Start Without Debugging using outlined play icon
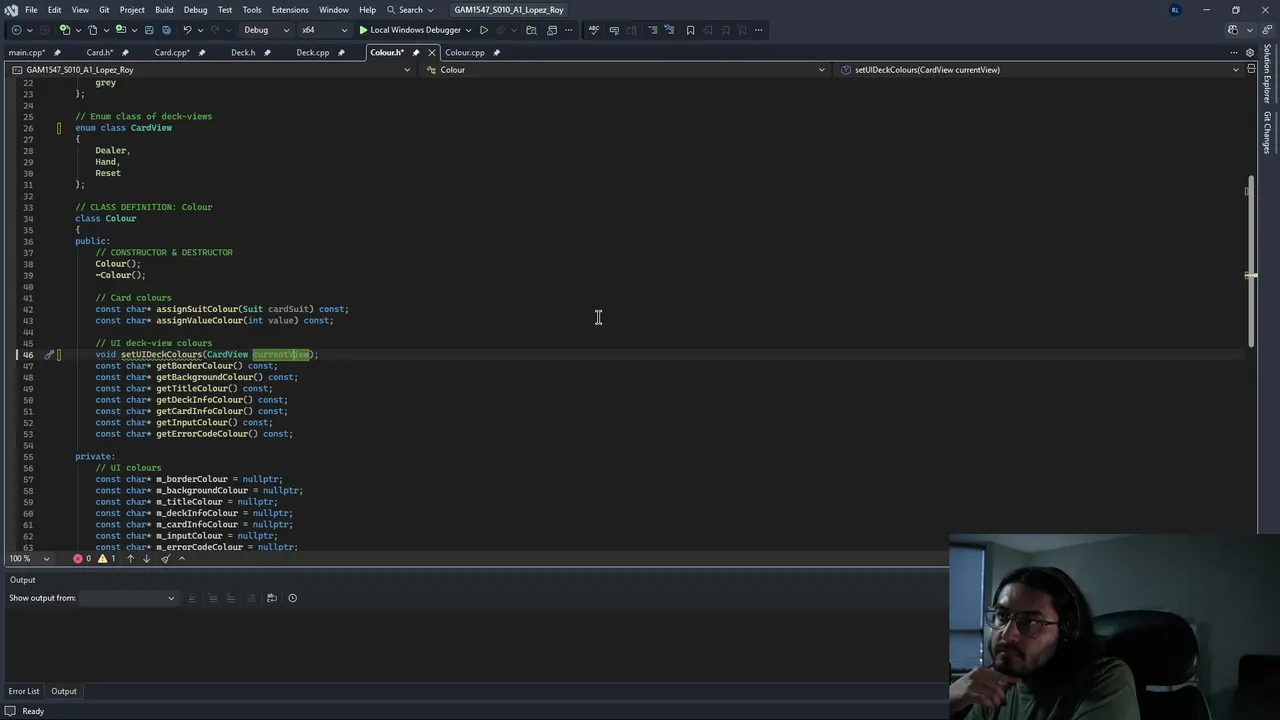This screenshot has height=720, width=1280. coord(484,30)
